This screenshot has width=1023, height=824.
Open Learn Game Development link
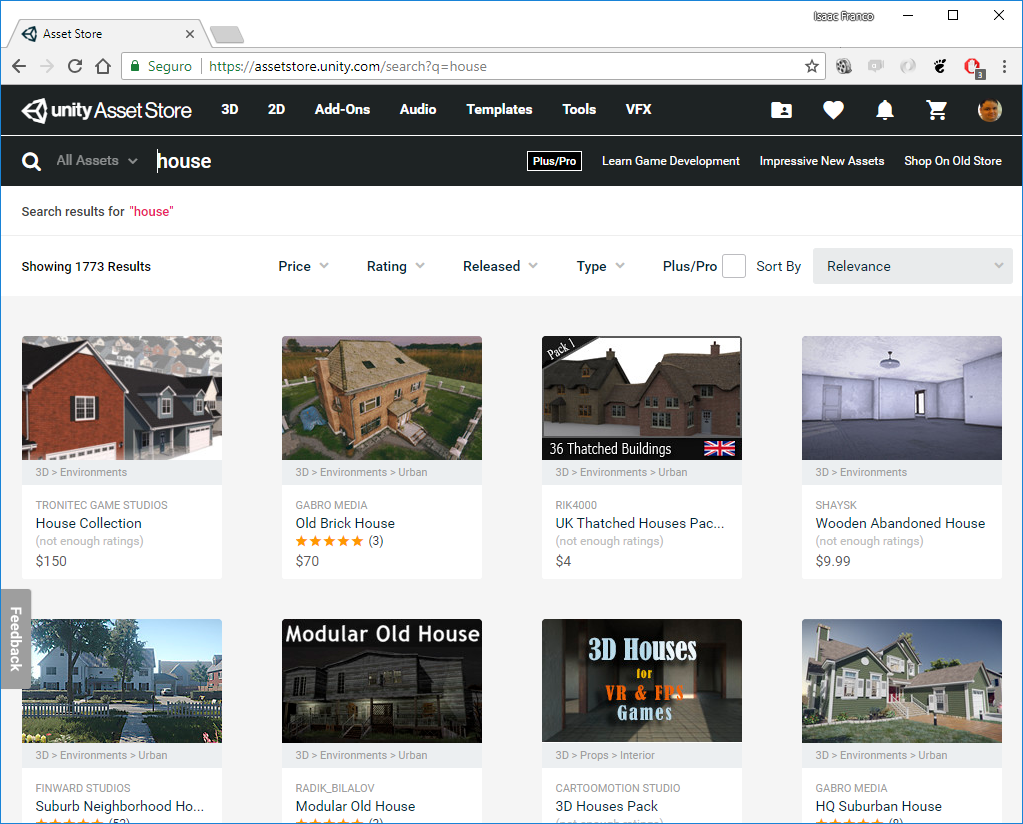tap(671, 161)
